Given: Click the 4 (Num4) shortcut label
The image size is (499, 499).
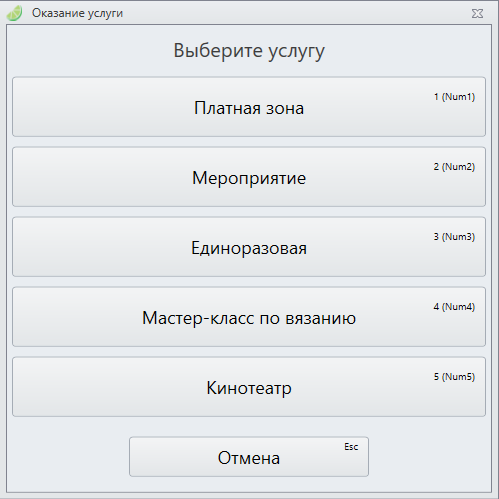Looking at the screenshot, I should 454,307.
